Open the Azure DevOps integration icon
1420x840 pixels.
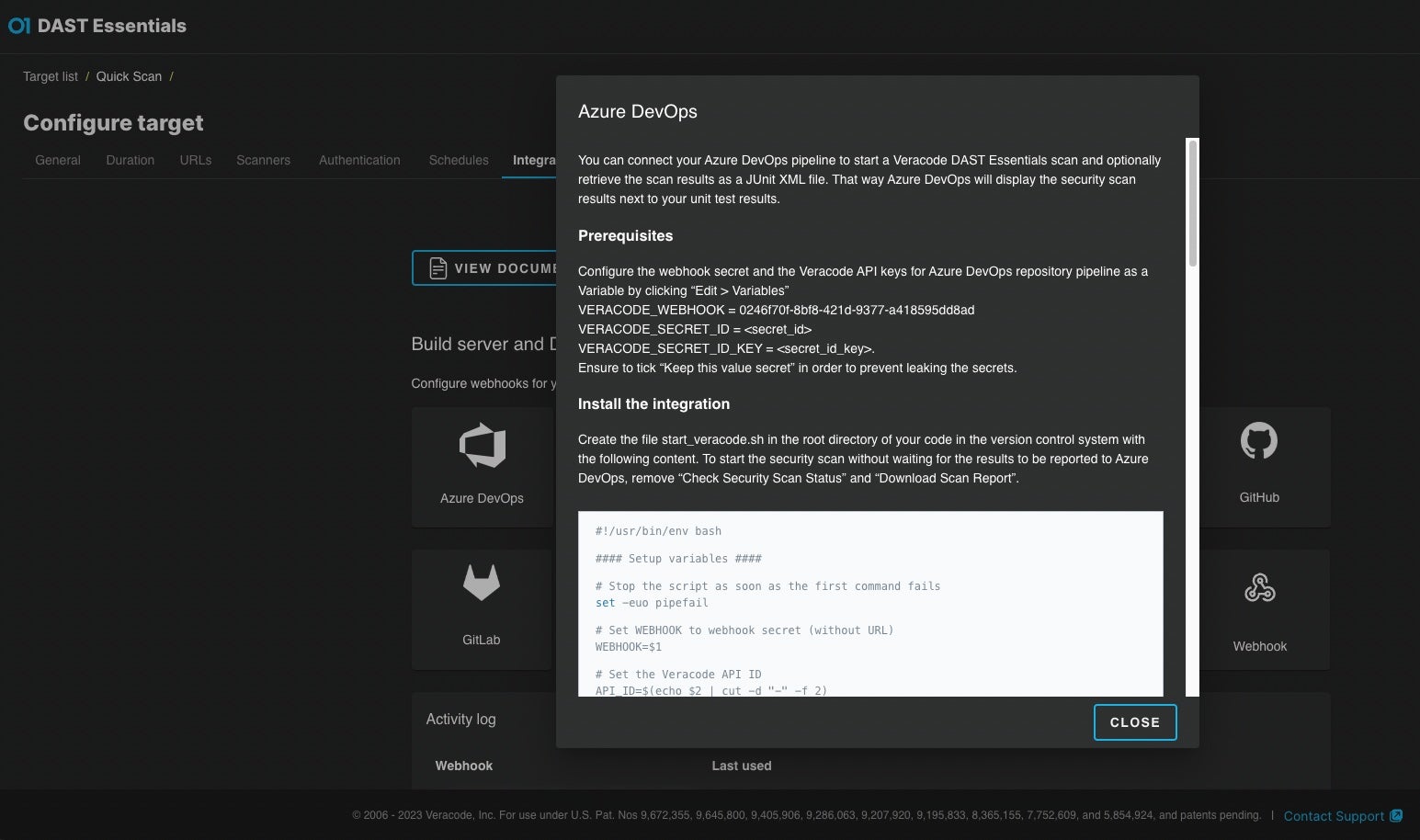483,446
